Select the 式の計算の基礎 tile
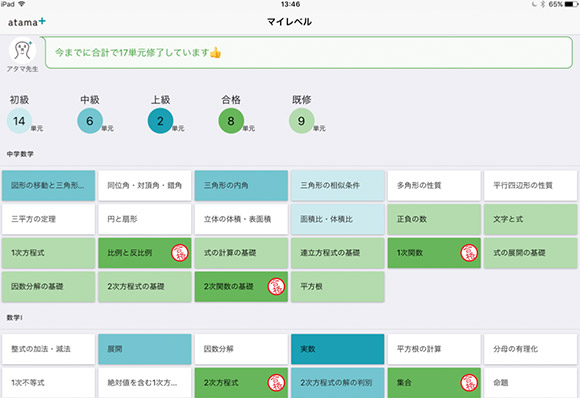Screen dimensions: 580x398 (241, 253)
